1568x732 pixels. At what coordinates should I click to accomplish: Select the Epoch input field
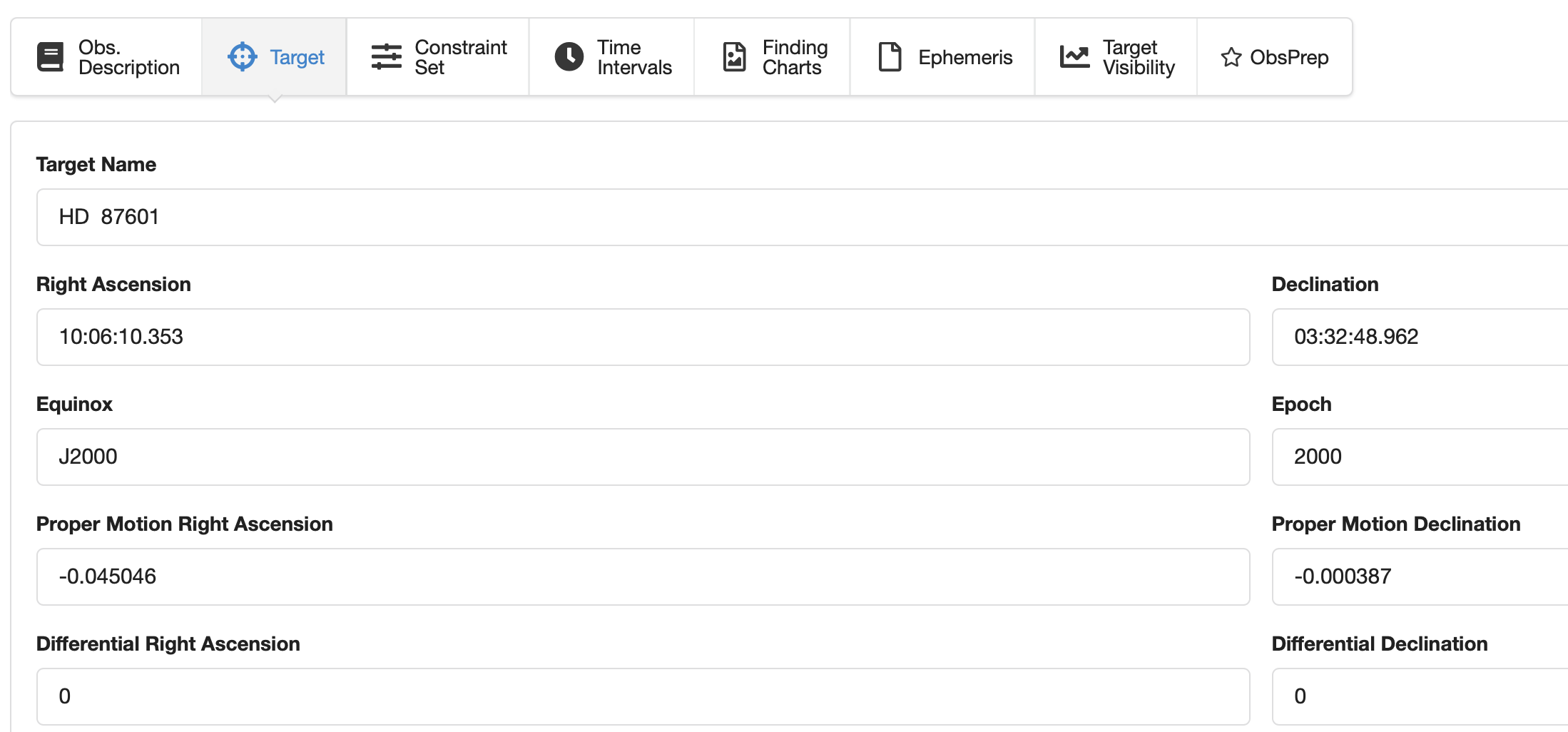pos(1420,457)
